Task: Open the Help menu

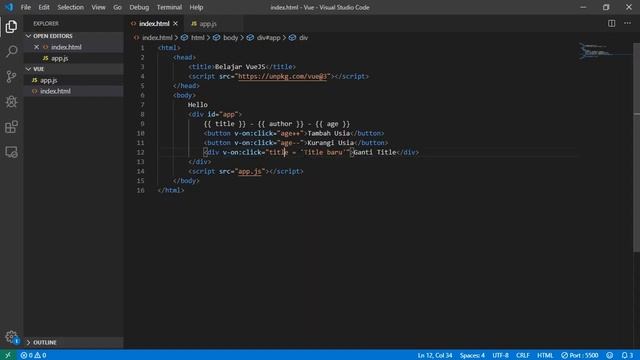Action: click(x=196, y=7)
